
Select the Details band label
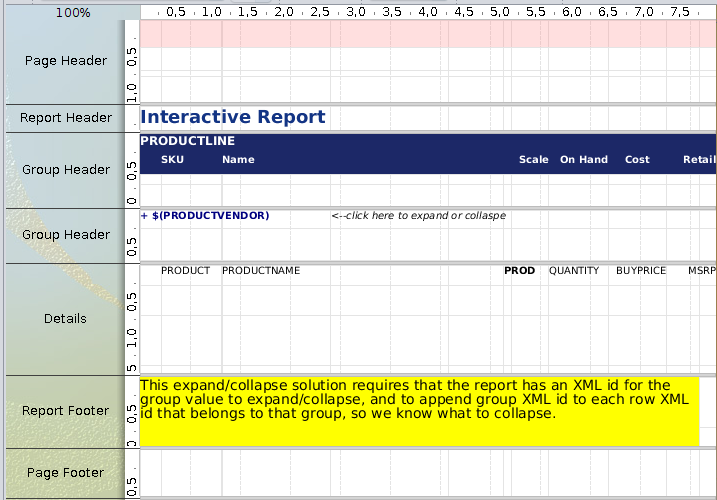click(x=65, y=318)
